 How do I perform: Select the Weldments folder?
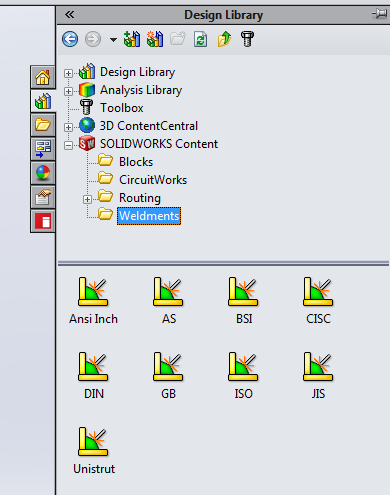149,216
